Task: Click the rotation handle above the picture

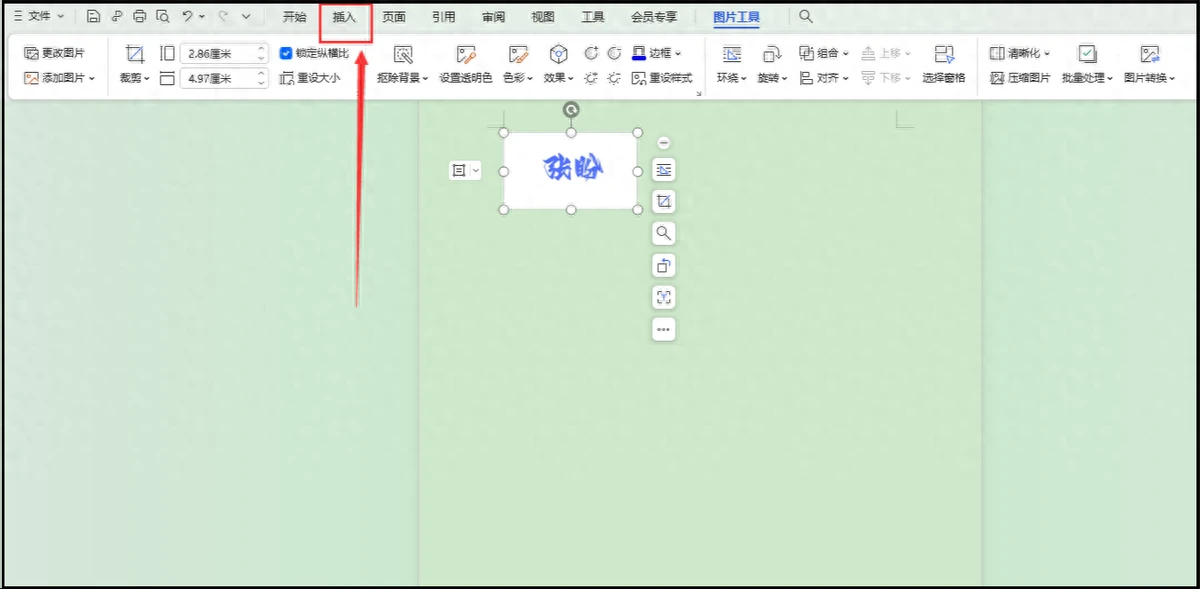Action: click(571, 110)
